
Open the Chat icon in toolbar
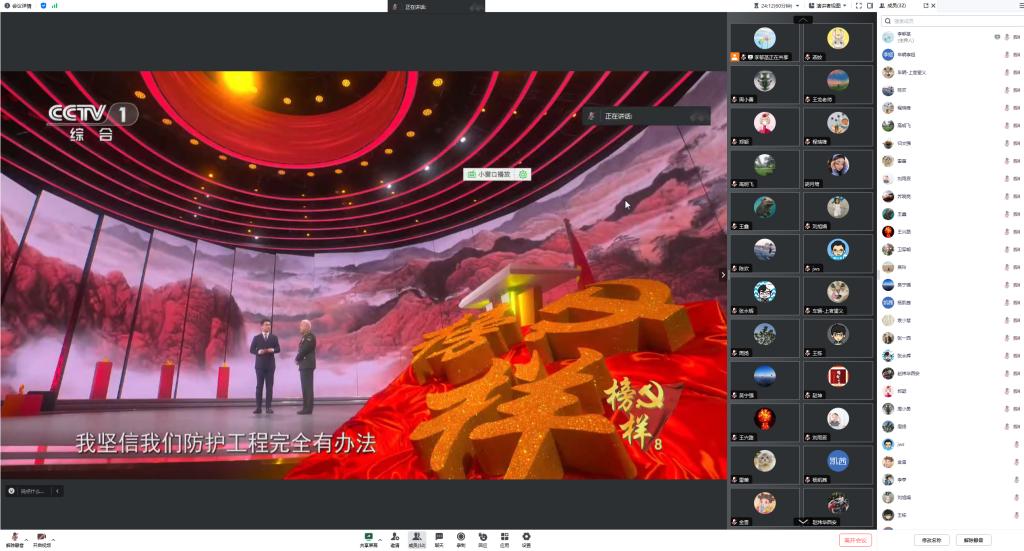pos(439,538)
